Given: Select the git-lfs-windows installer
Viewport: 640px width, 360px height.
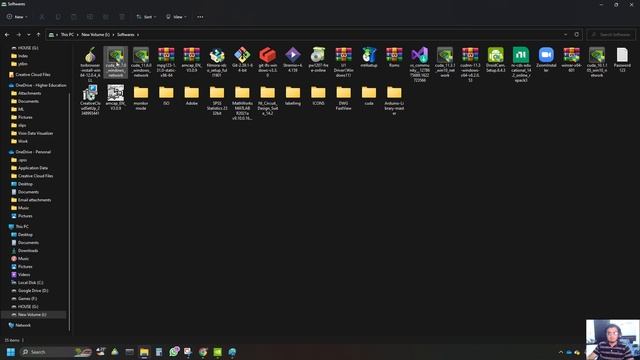Looking at the screenshot, I should click(x=267, y=62).
